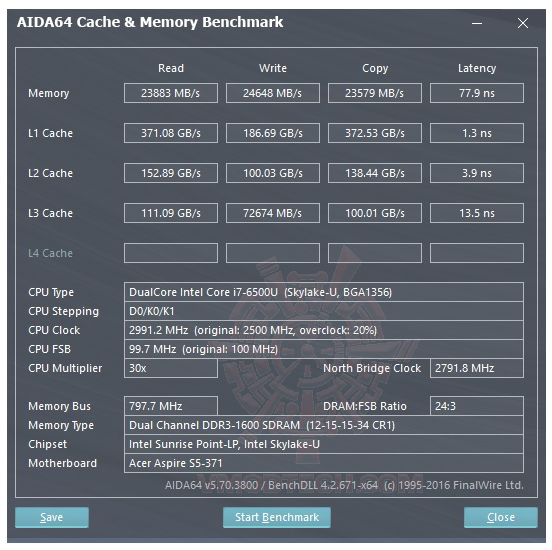Screen dimensions: 552x550
Task: Select Memory Read value 23883 MB/s
Action: (x=171, y=93)
